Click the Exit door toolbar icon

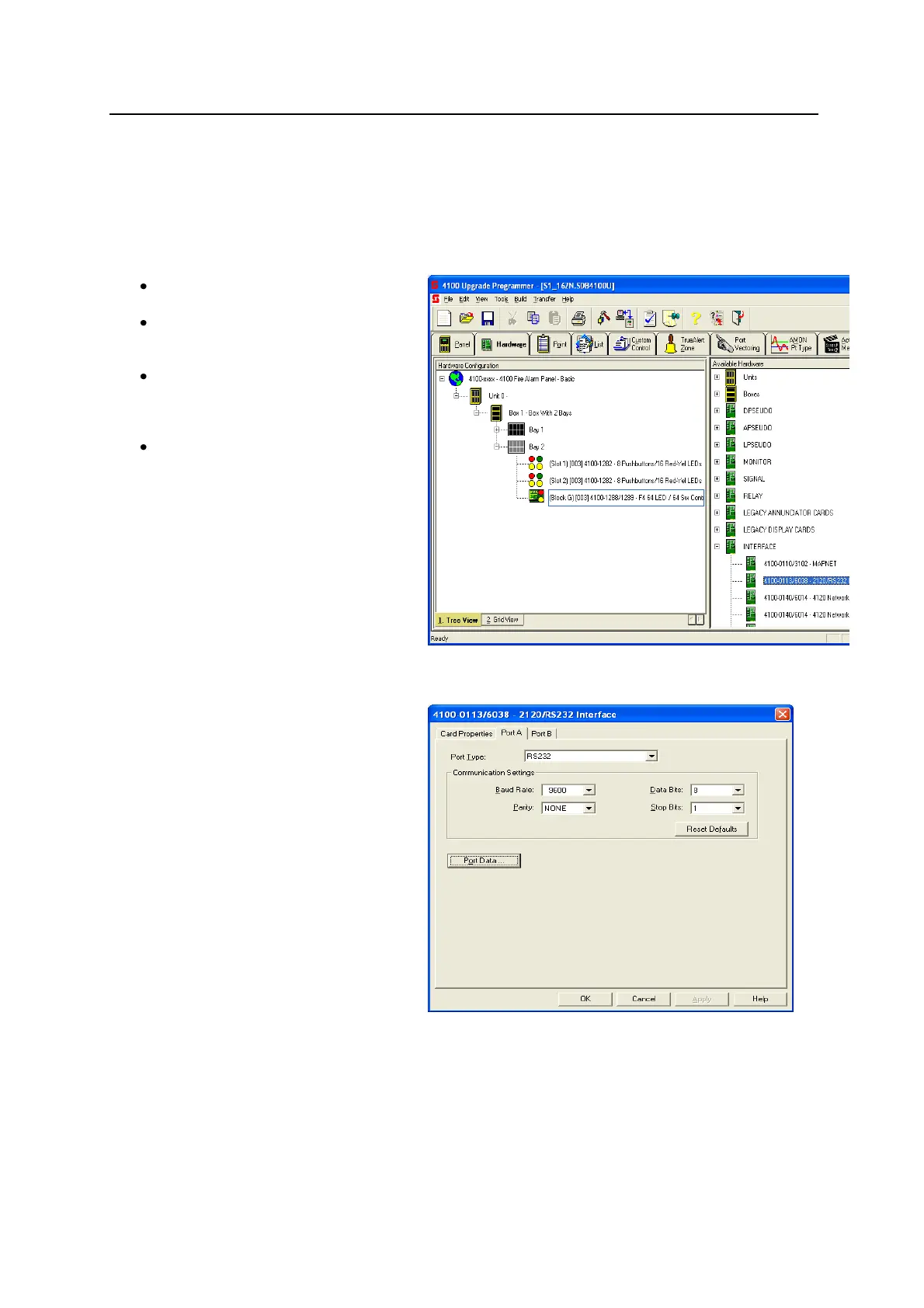click(738, 318)
